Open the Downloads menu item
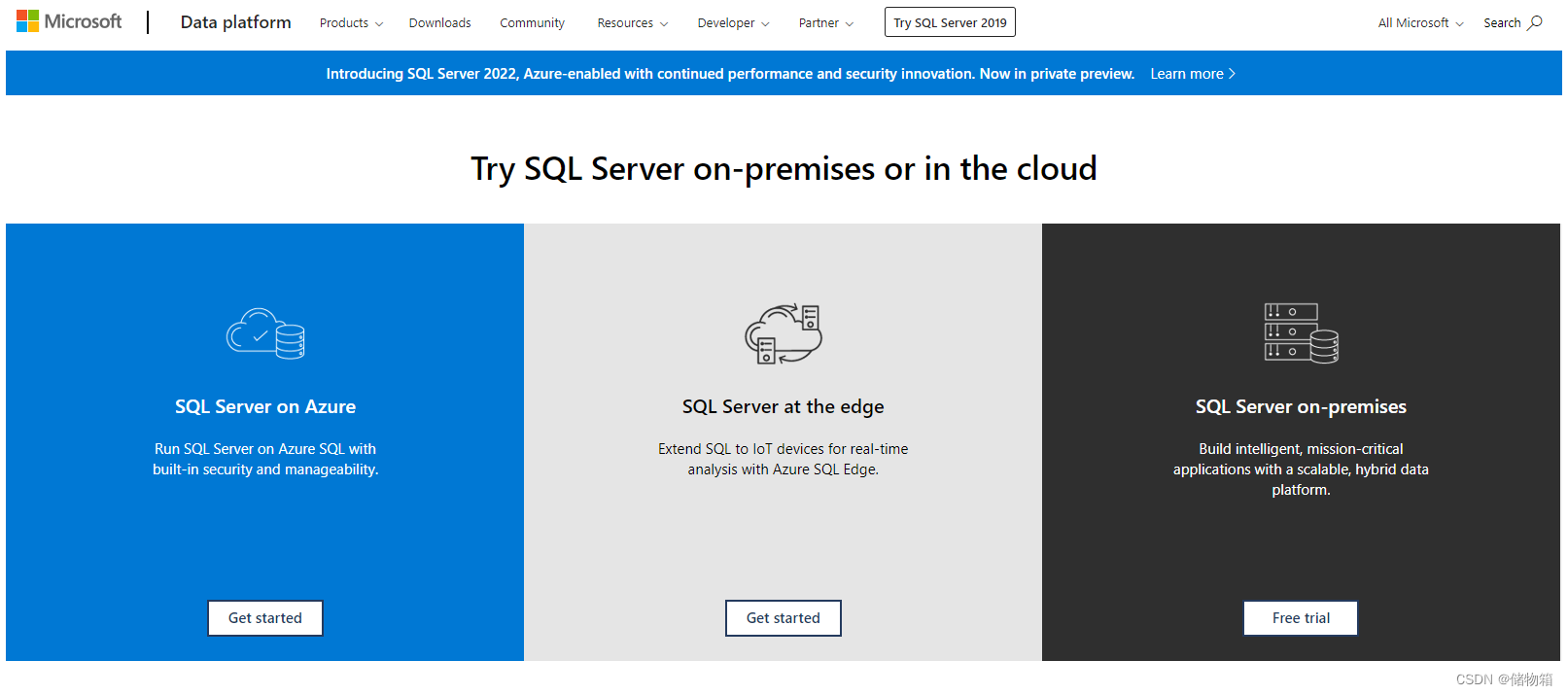 [x=439, y=22]
